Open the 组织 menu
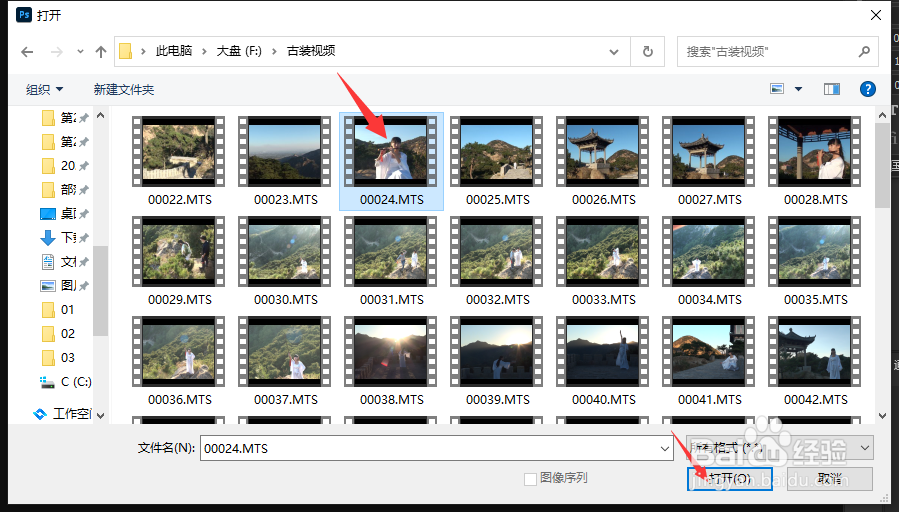Image resolution: width=899 pixels, height=512 pixels. [x=44, y=89]
